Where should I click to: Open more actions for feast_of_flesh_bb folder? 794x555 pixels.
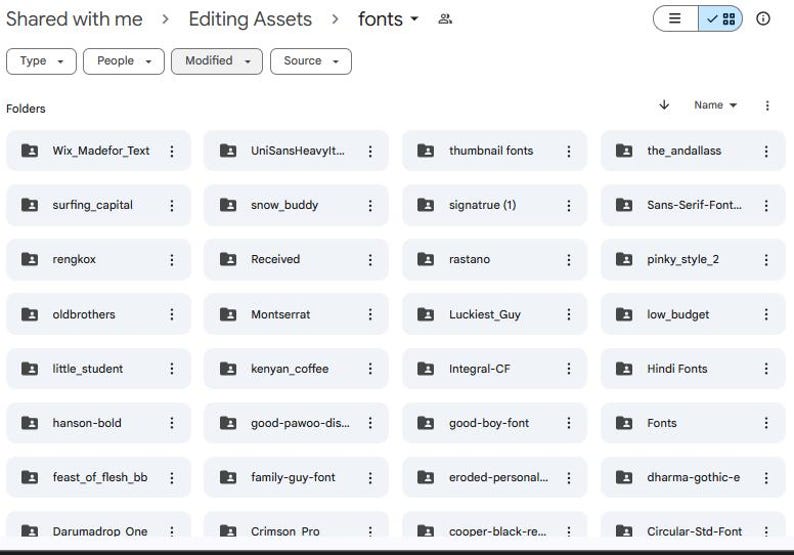pos(172,478)
